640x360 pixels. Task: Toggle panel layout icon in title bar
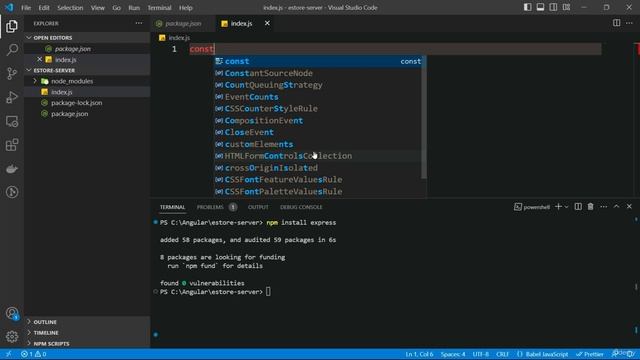(x=540, y=7)
